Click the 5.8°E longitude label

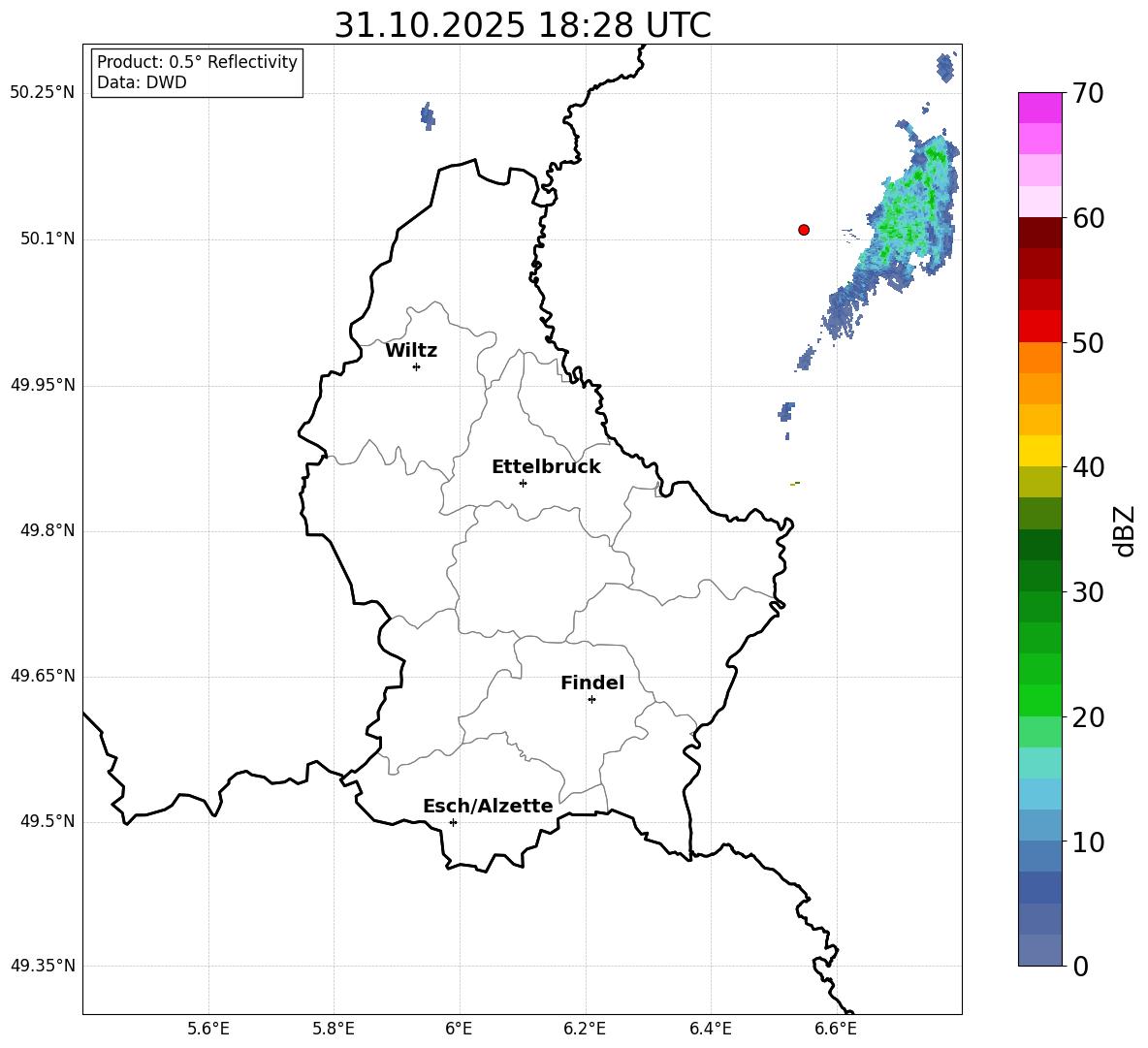(334, 1029)
